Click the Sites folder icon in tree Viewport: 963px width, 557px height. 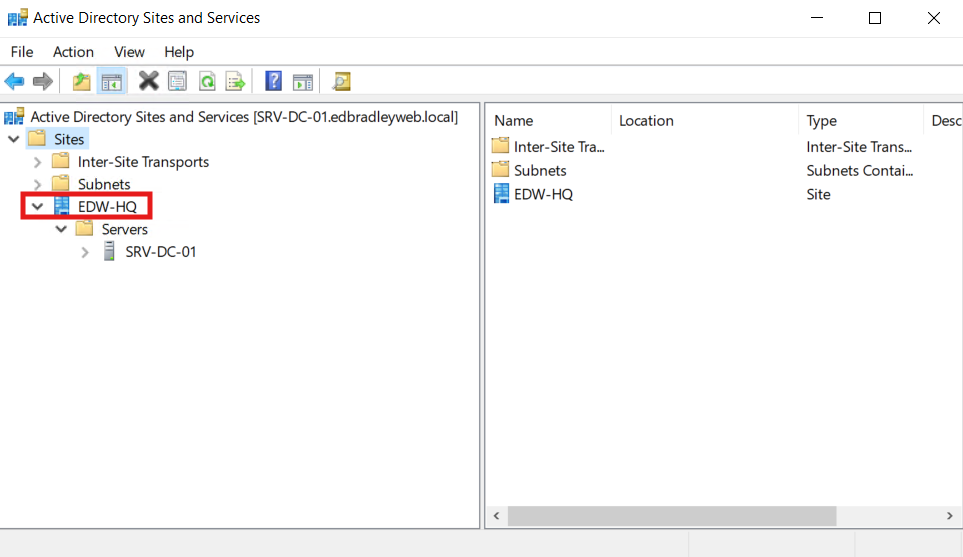37,139
